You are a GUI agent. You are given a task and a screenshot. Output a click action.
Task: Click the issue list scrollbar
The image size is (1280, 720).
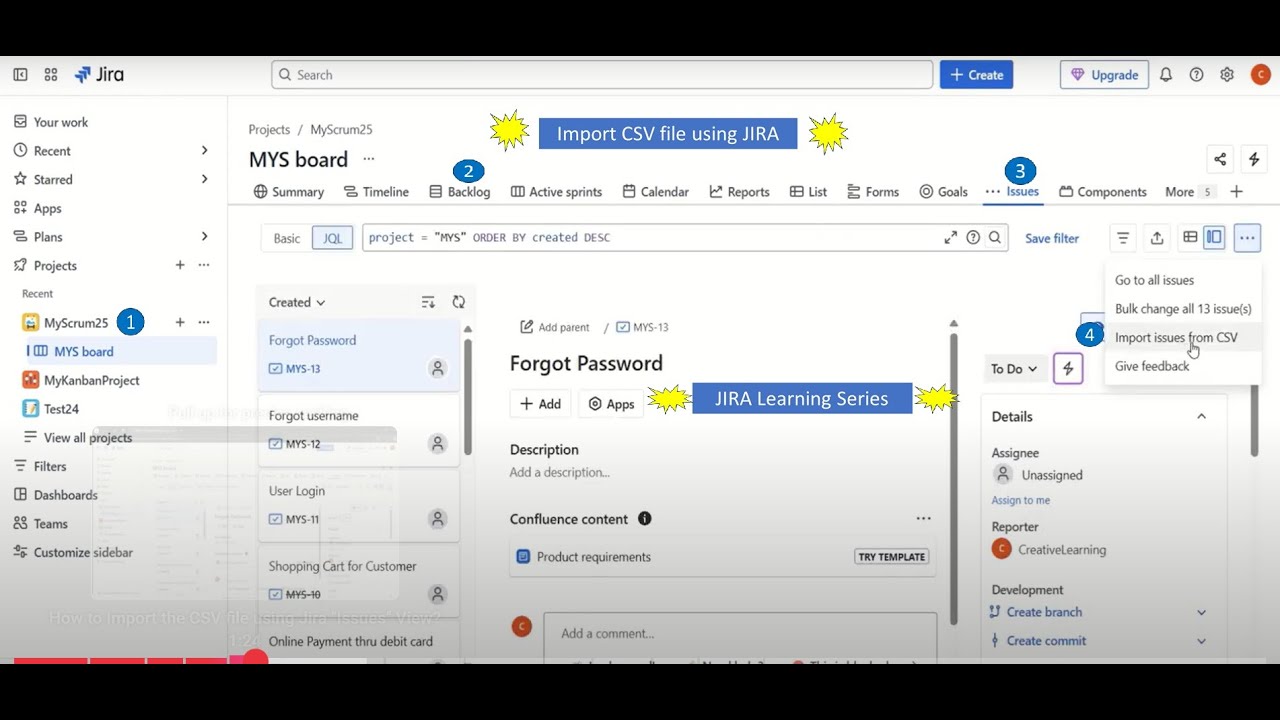(467, 395)
